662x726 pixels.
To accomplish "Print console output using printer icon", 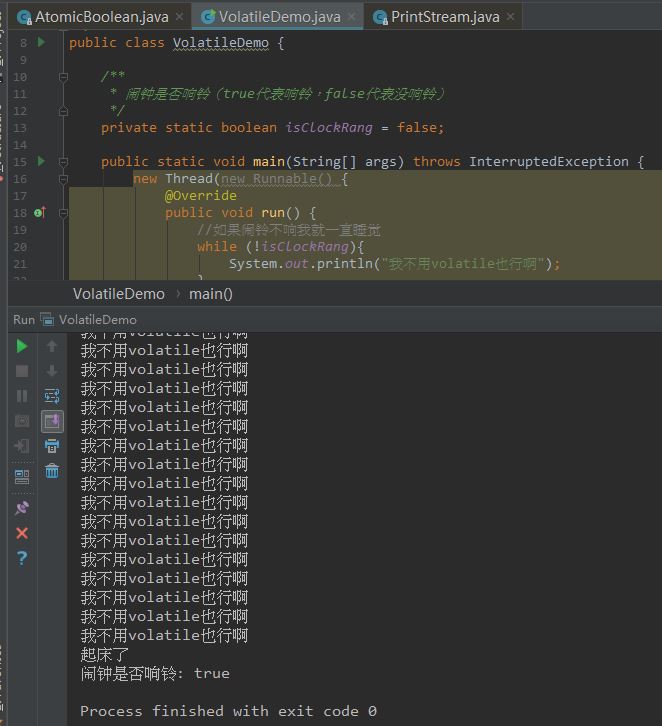I will 52,446.
